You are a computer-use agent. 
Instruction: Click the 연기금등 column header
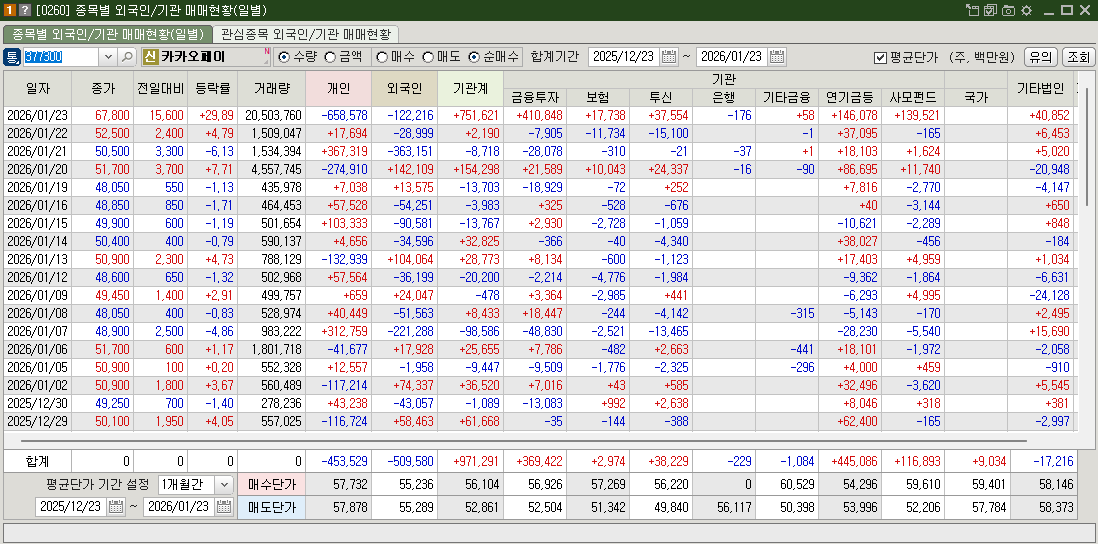click(850, 97)
